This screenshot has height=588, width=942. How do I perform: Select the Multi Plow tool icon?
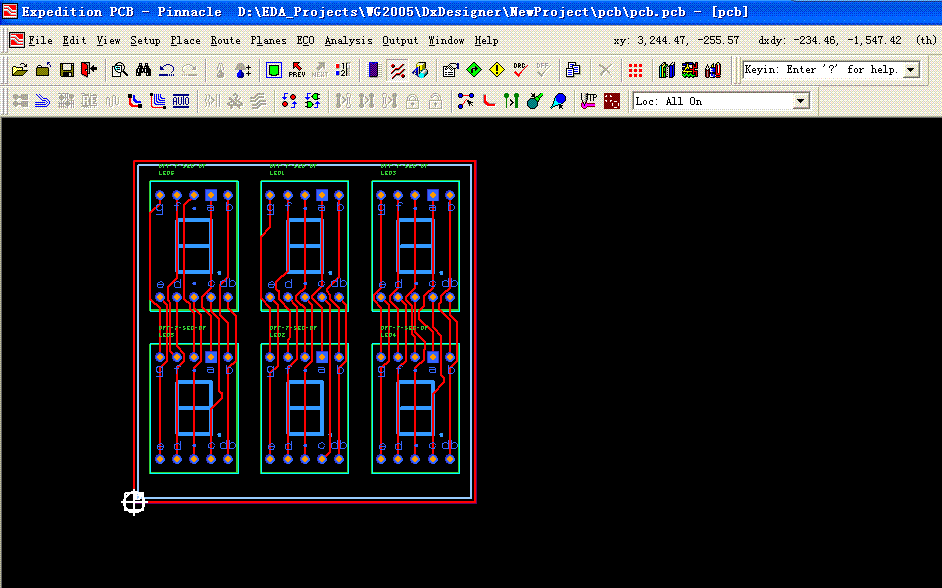158,101
